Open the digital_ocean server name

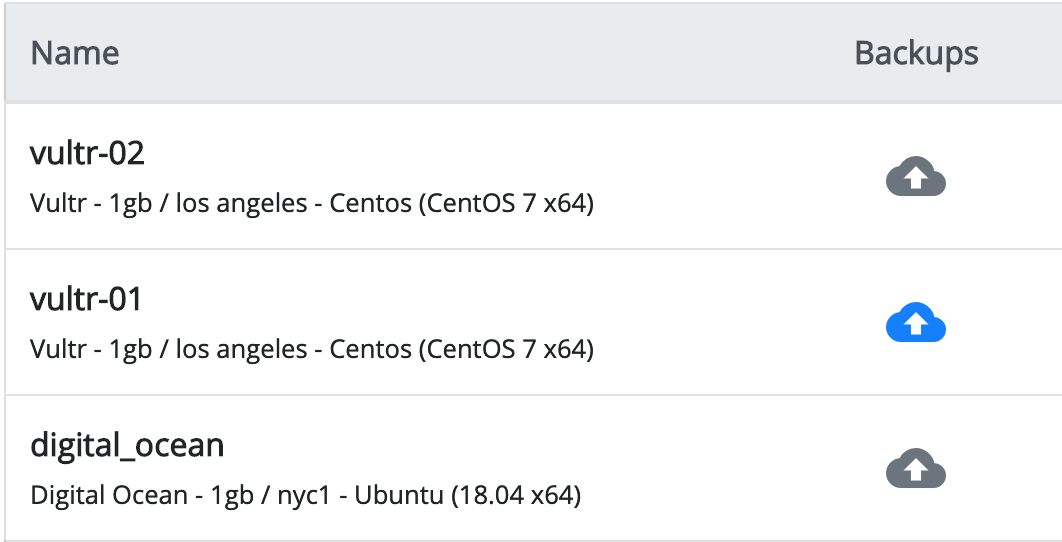pos(127,446)
